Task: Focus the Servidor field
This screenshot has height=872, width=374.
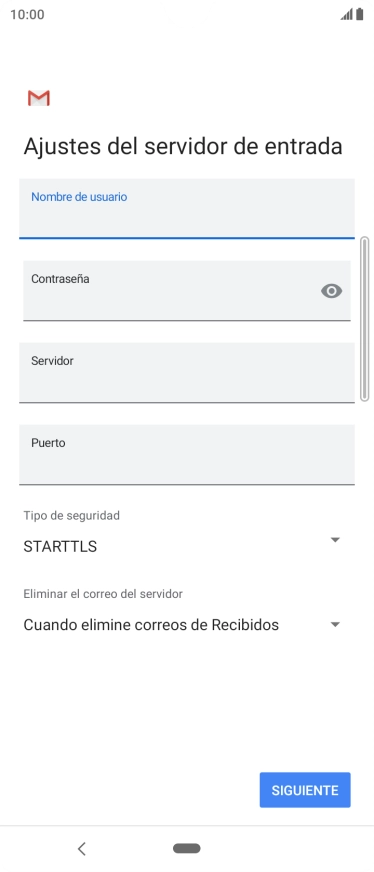Action: 187,373
